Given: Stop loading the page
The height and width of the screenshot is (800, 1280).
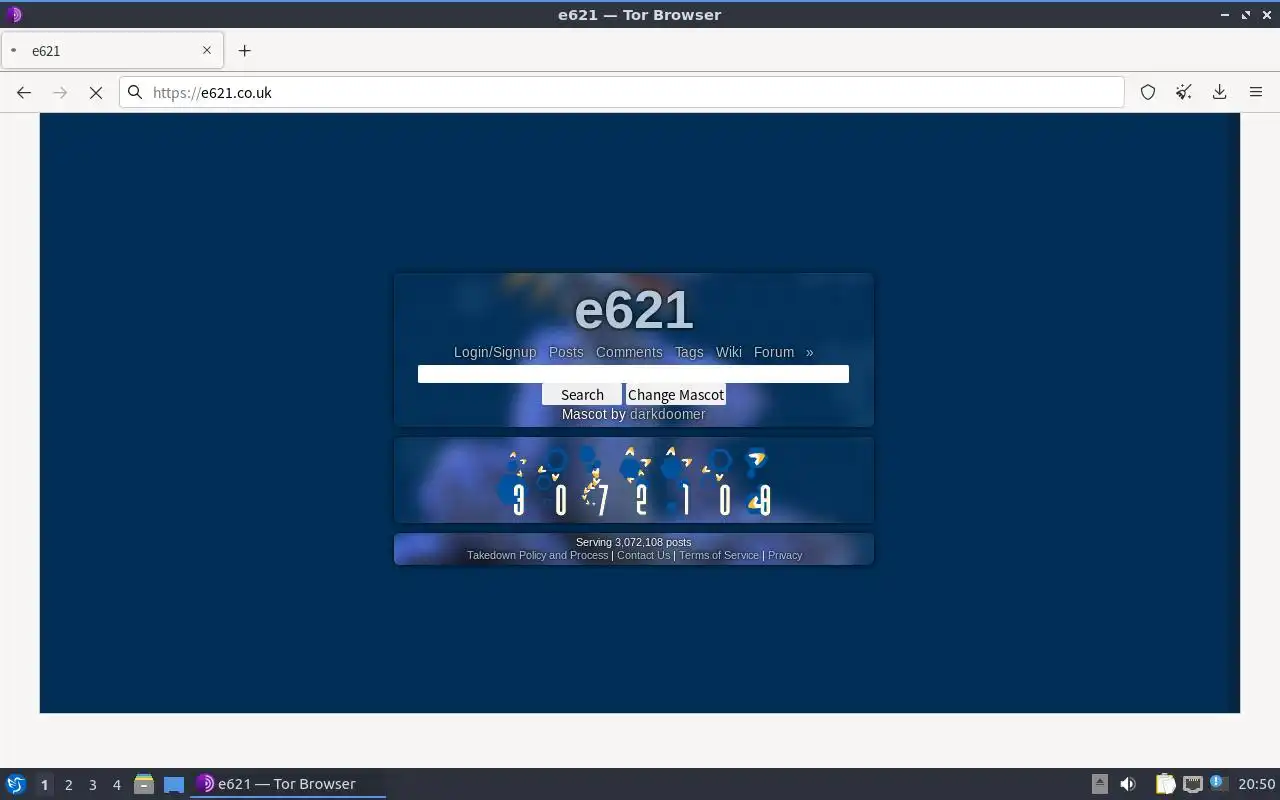Looking at the screenshot, I should pos(96,92).
